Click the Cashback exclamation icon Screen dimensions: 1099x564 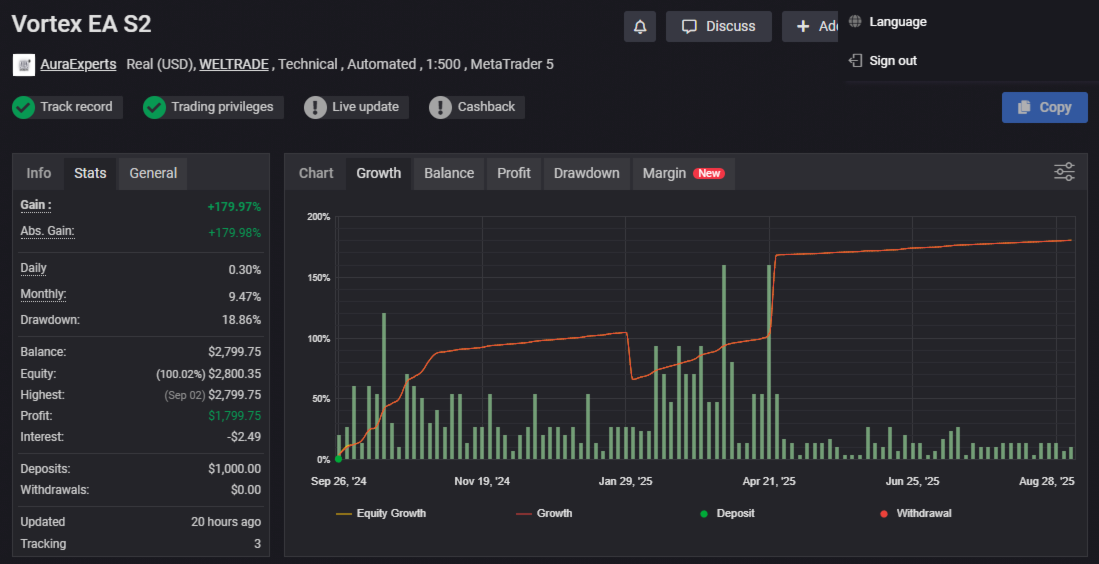pos(441,107)
